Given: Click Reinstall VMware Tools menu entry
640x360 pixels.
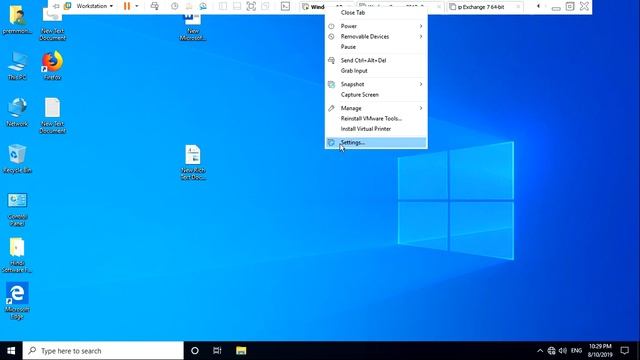Looking at the screenshot, I should [376, 118].
